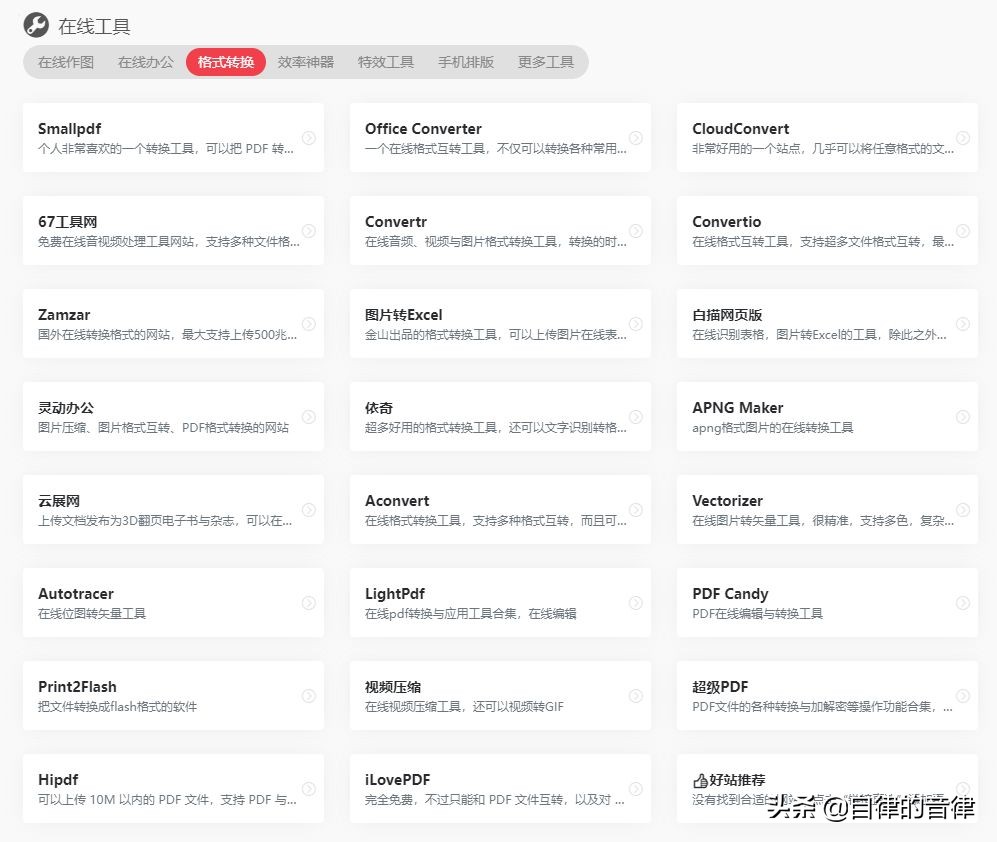
Task: Click the arrow icon on the 视频压缩 card
Action: 636,696
